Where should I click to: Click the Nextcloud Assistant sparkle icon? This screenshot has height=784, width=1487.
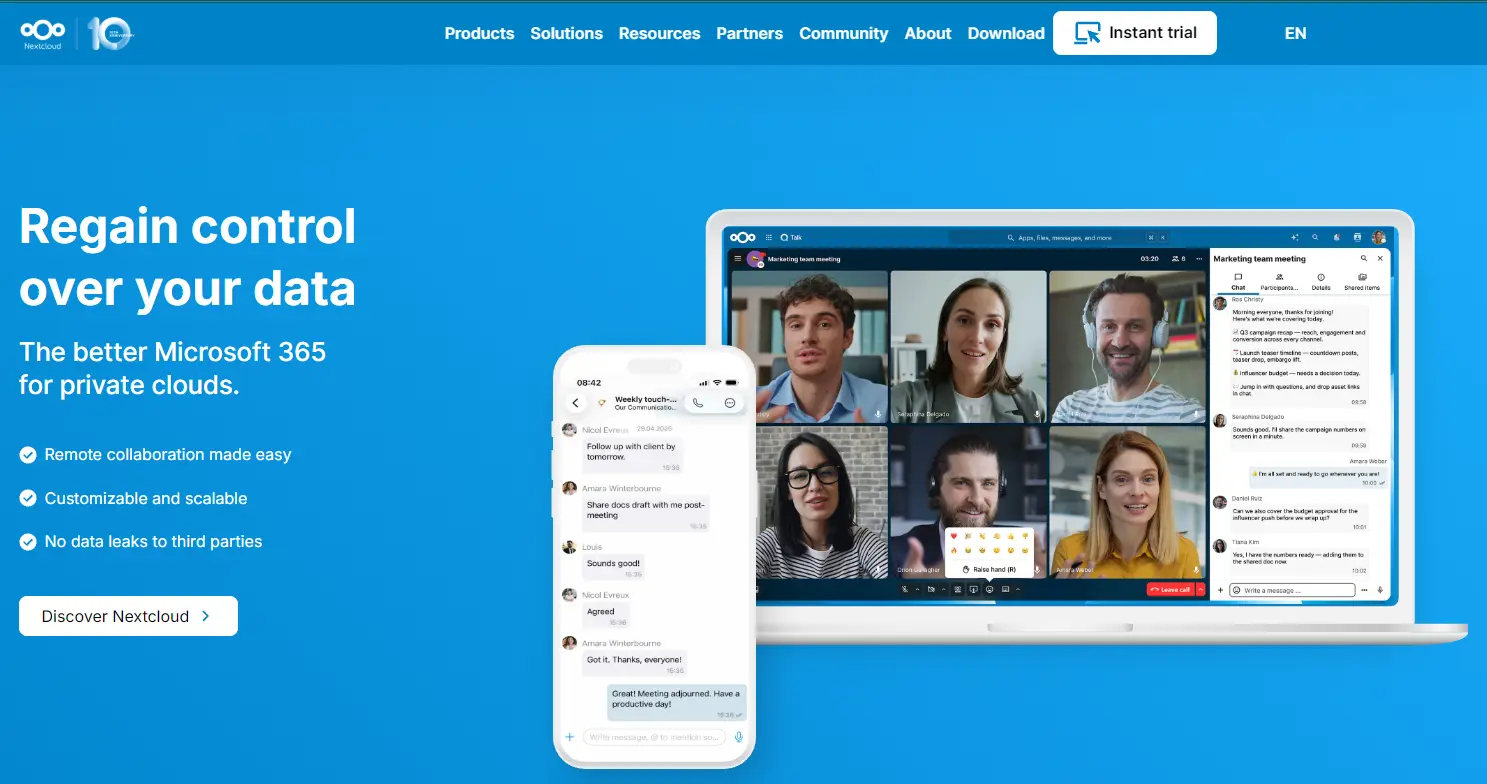click(x=1295, y=237)
